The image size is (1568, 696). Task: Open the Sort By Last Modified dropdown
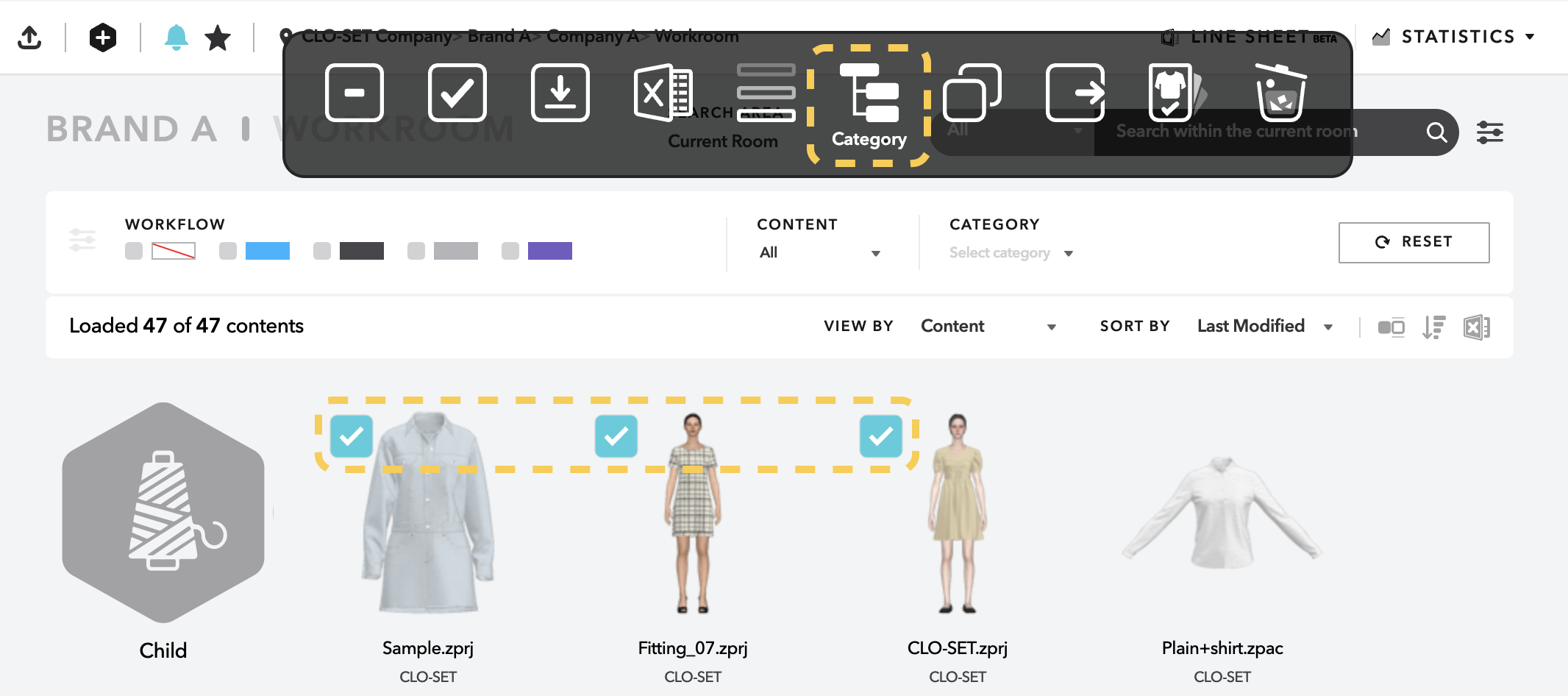(x=1265, y=326)
